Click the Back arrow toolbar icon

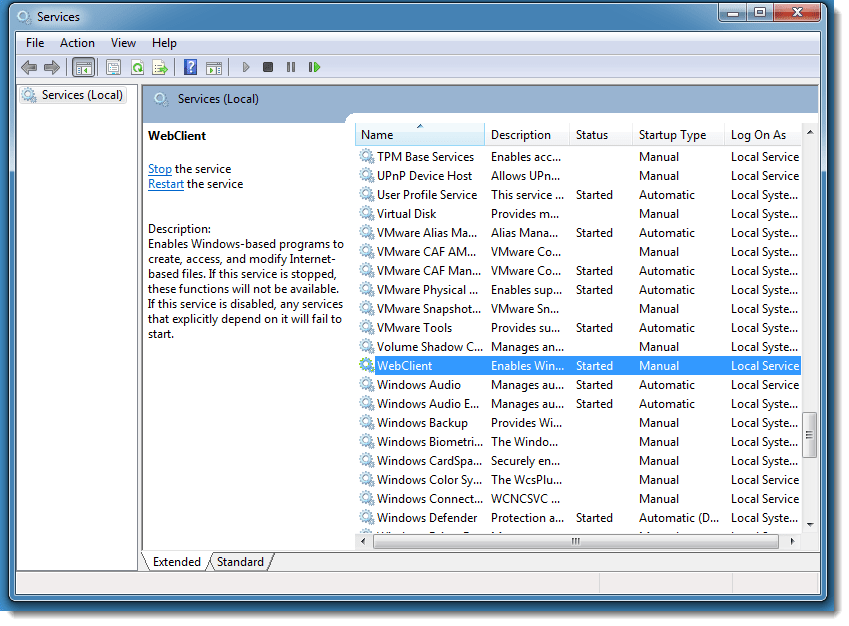[x=29, y=67]
